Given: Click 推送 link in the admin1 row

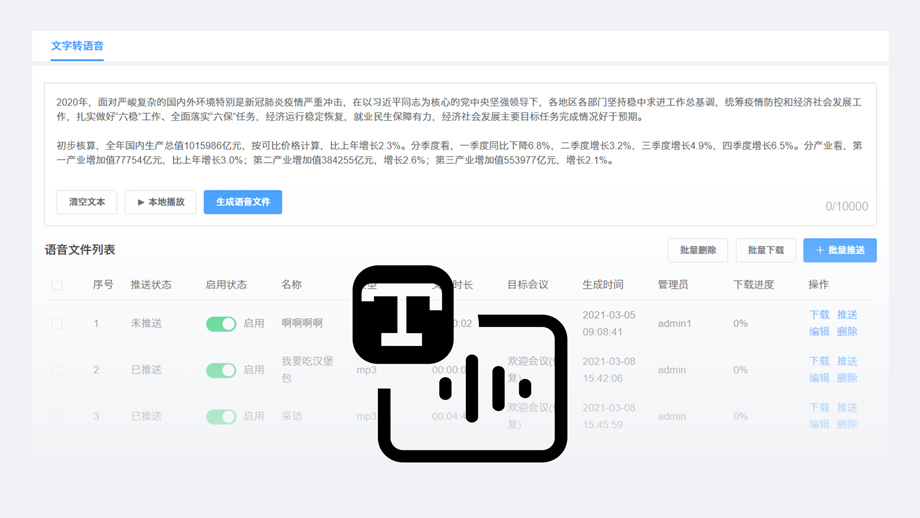Looking at the screenshot, I should click(847, 315).
